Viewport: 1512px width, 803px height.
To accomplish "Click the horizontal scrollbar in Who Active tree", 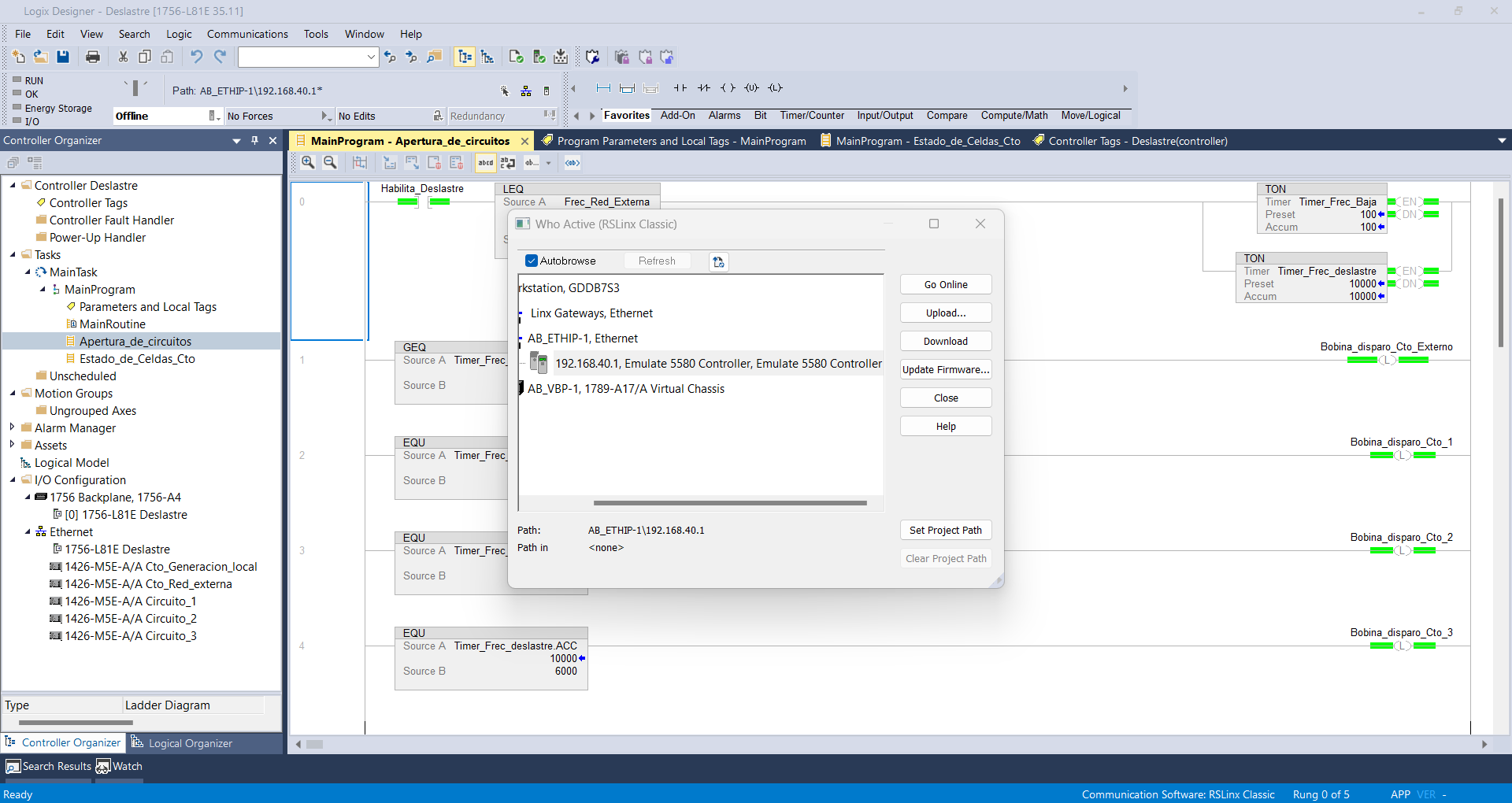I will click(730, 502).
